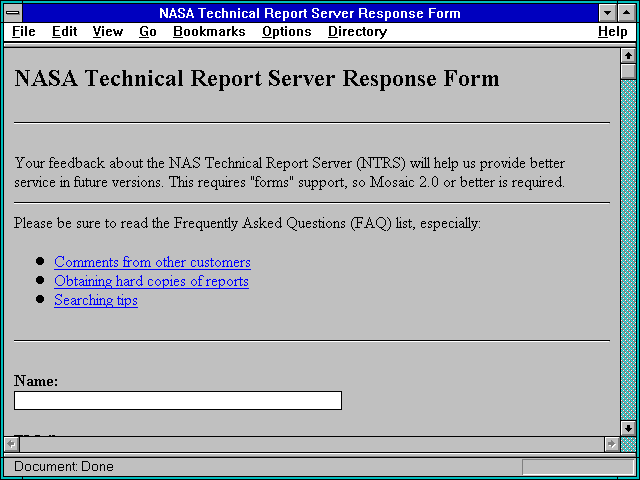The width and height of the screenshot is (640, 480).
Task: Click the 'Name:' field label
Action: point(36,381)
